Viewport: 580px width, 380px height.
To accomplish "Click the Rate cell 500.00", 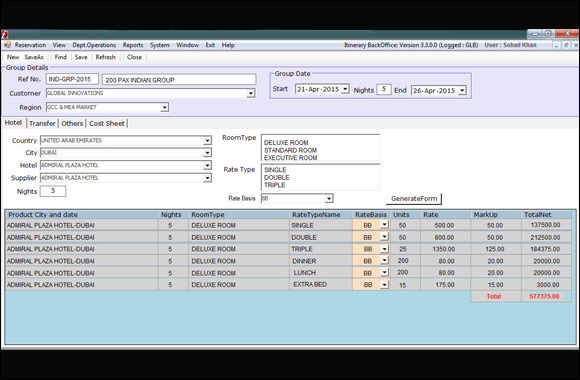I will pos(444,225).
